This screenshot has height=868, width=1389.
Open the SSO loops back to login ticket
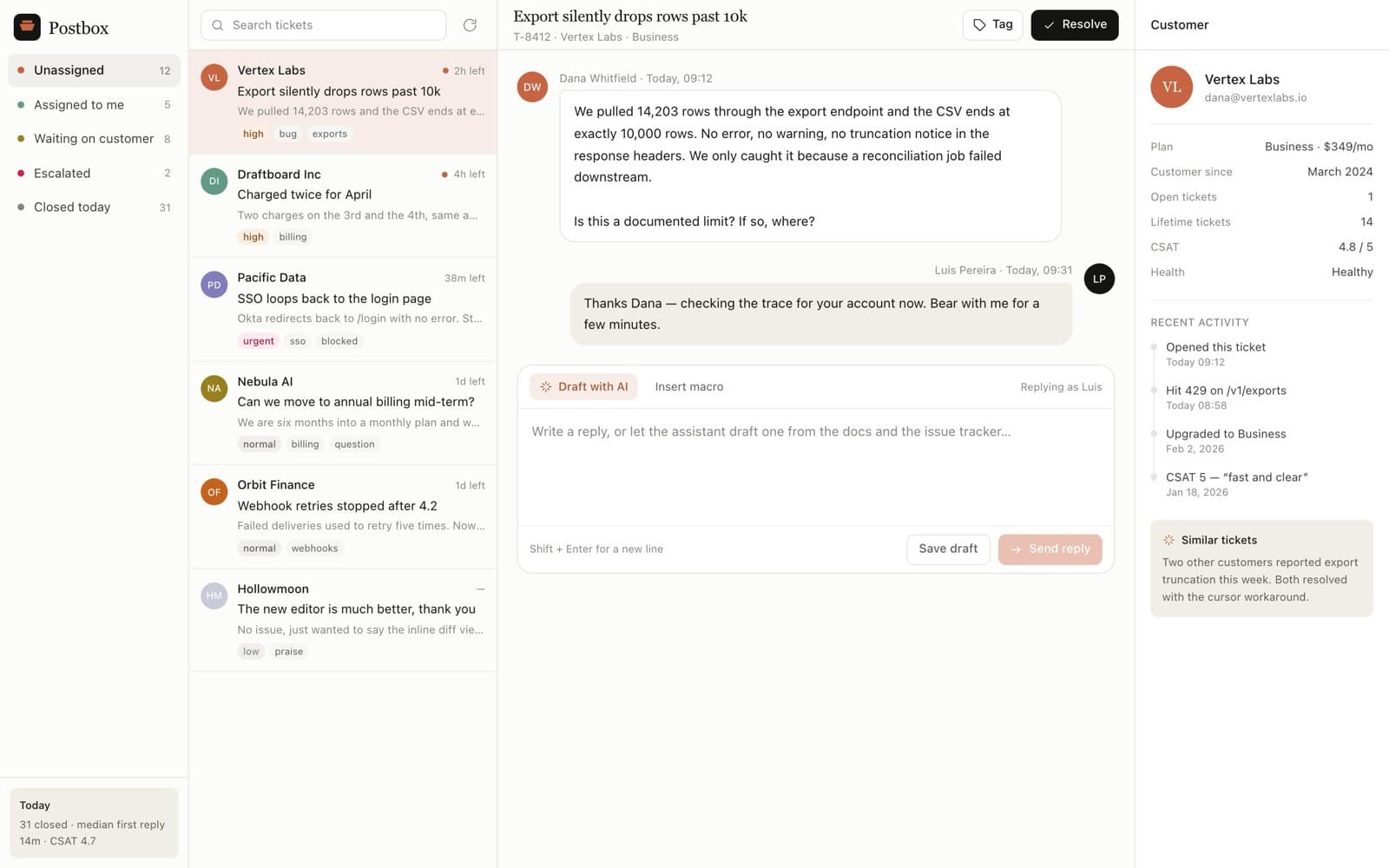343,310
